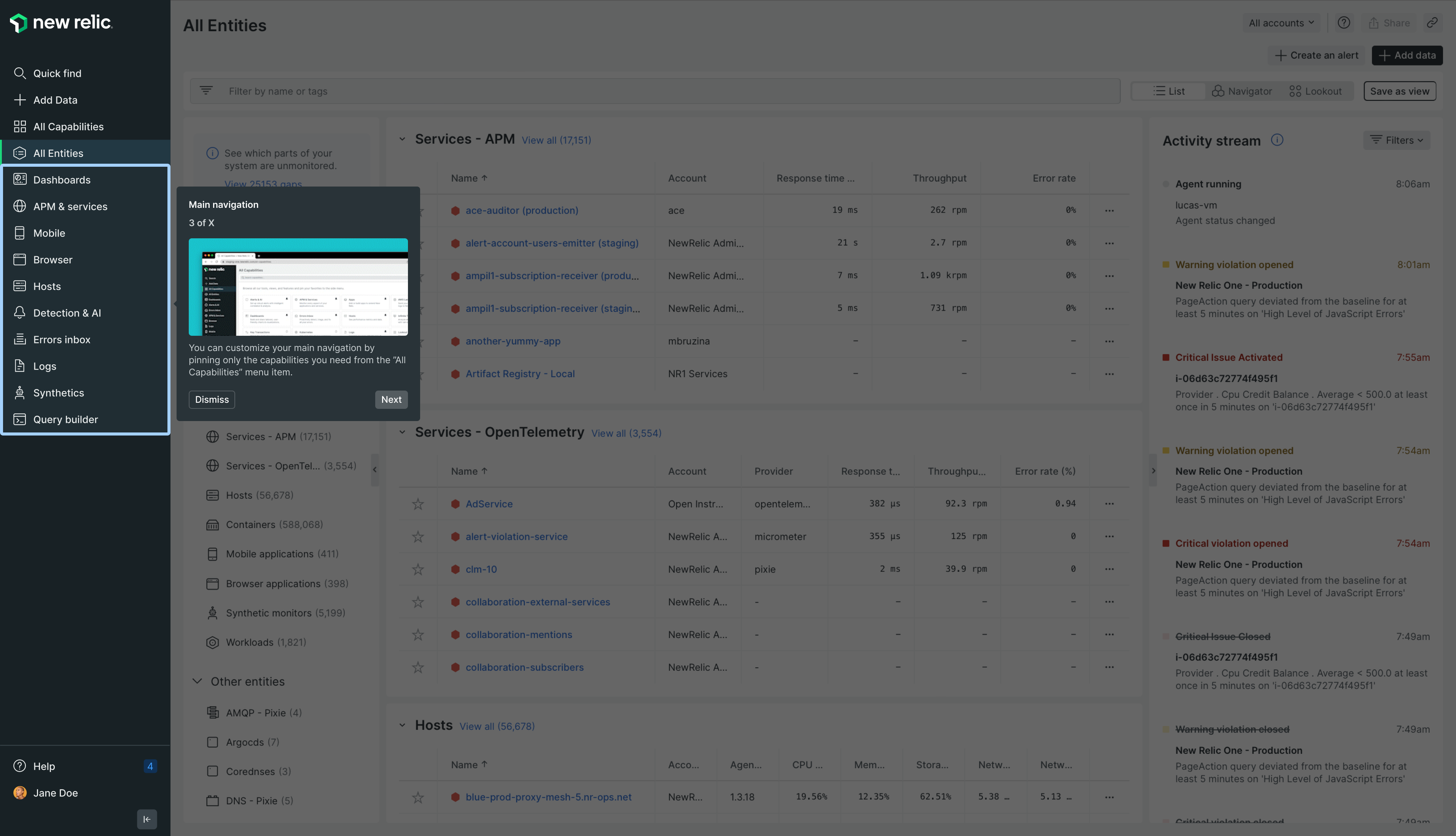
Task: Click the tour preview thumbnail image
Action: [x=298, y=287]
